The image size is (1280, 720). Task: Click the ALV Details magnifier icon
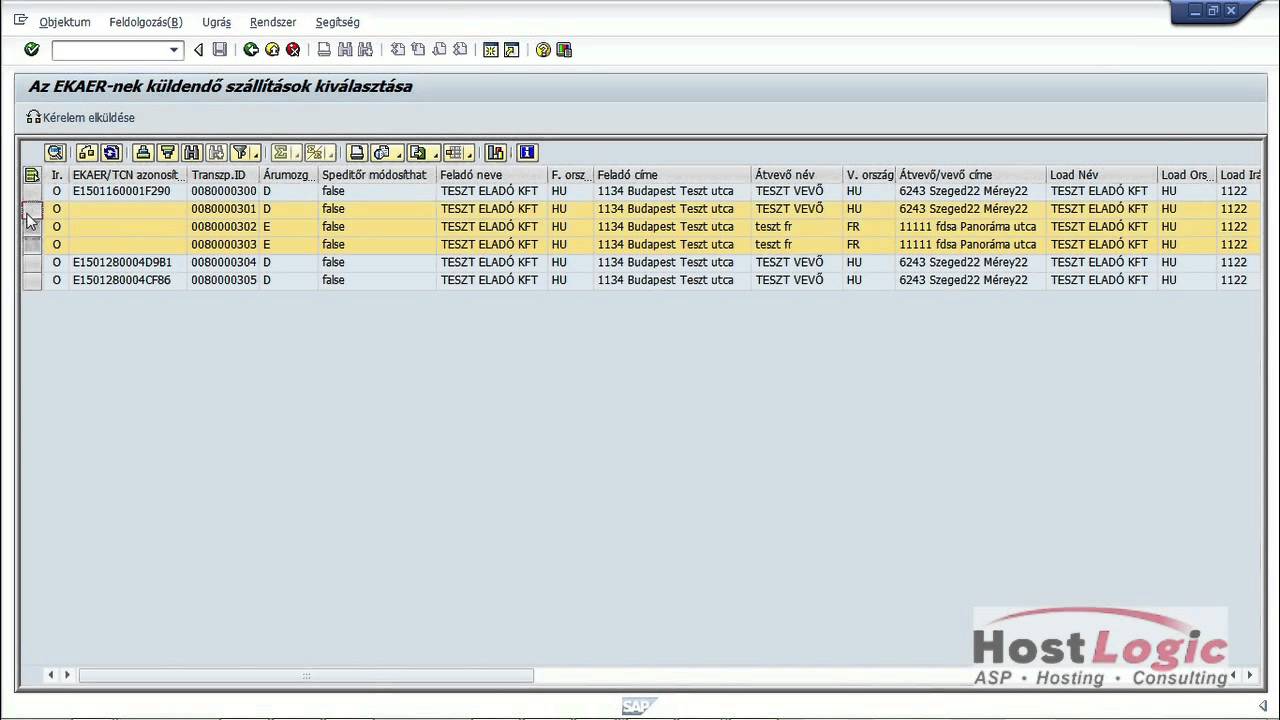coord(55,153)
